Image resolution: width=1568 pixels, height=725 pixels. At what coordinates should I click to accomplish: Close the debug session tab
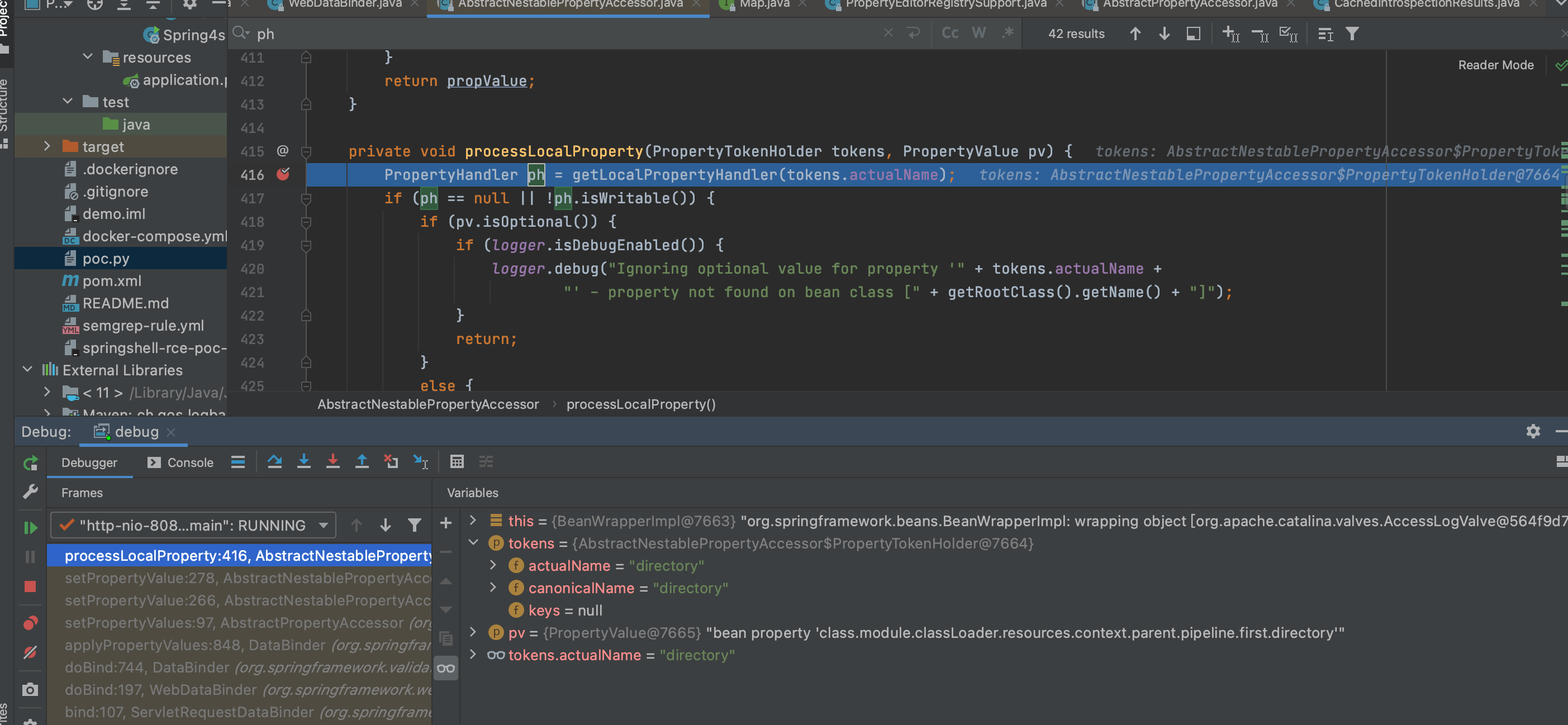171,432
